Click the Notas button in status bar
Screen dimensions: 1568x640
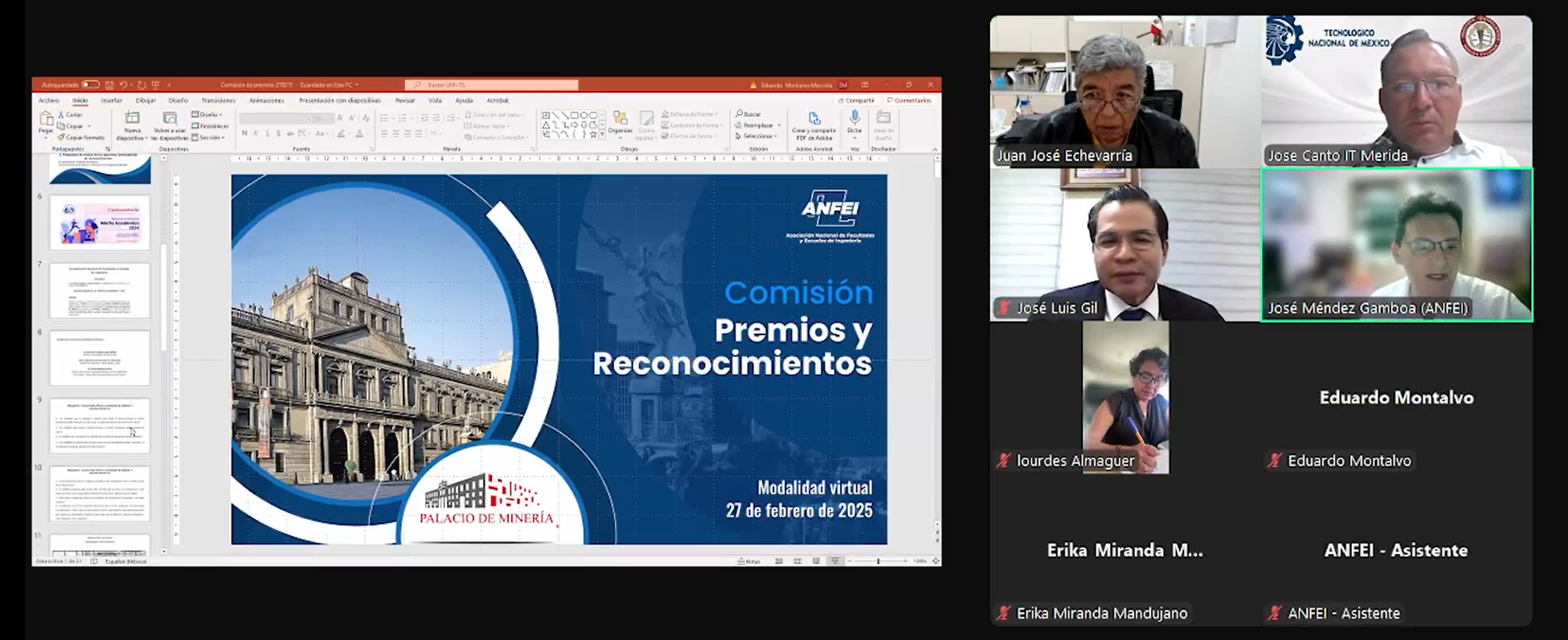(749, 561)
